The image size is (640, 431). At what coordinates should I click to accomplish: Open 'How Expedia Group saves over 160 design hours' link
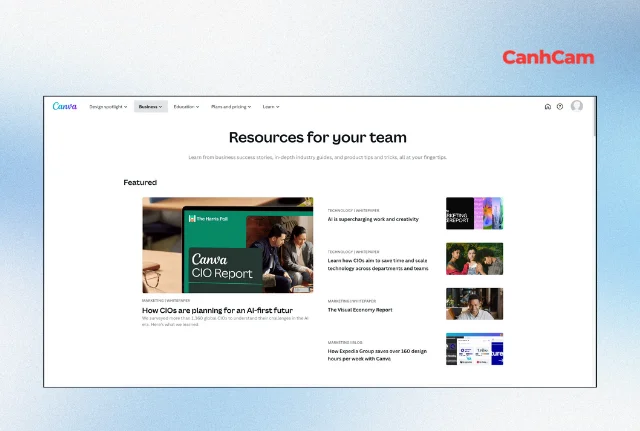tap(377, 355)
